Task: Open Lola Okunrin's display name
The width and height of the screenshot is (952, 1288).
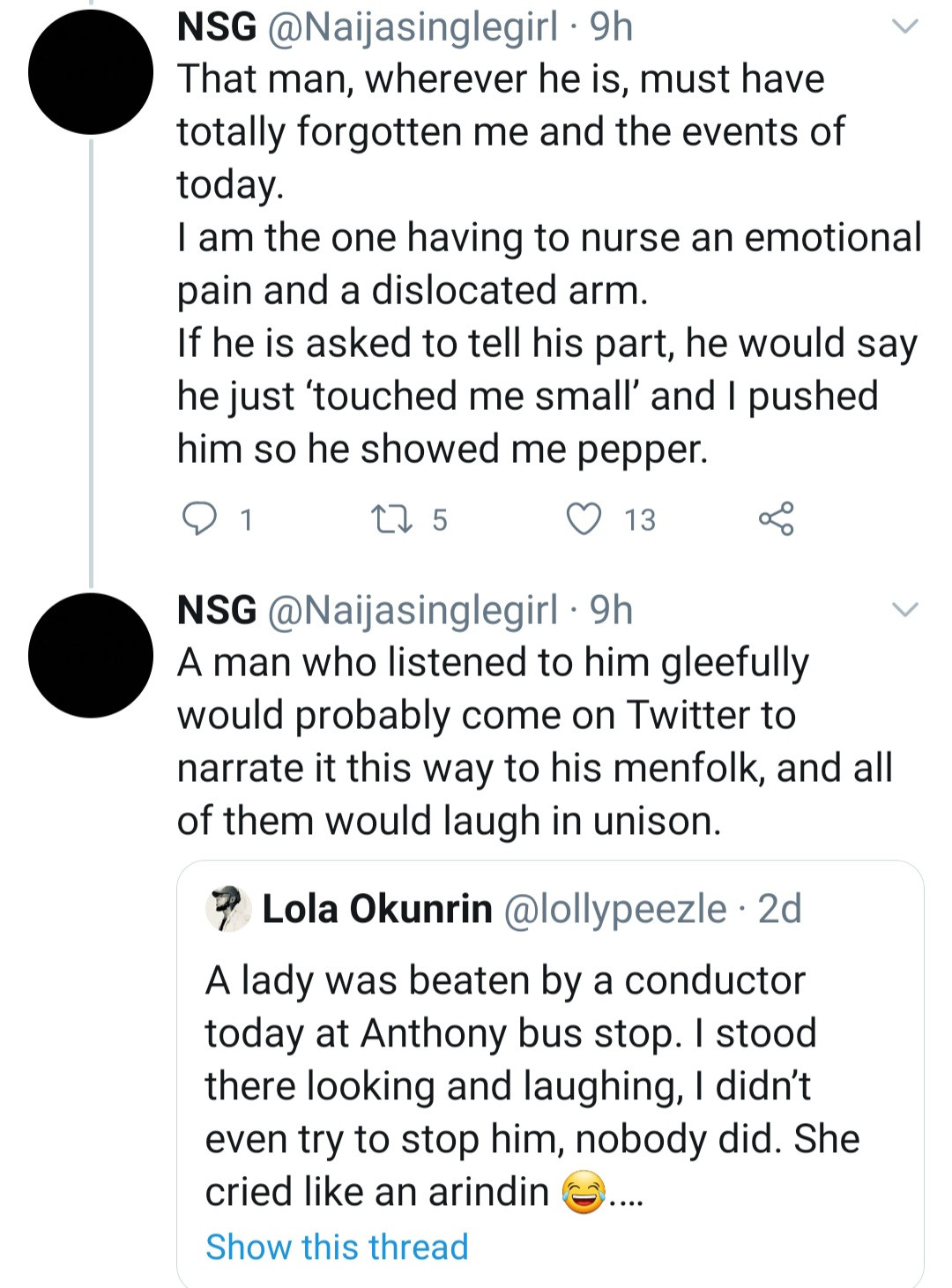Action: 376,908
